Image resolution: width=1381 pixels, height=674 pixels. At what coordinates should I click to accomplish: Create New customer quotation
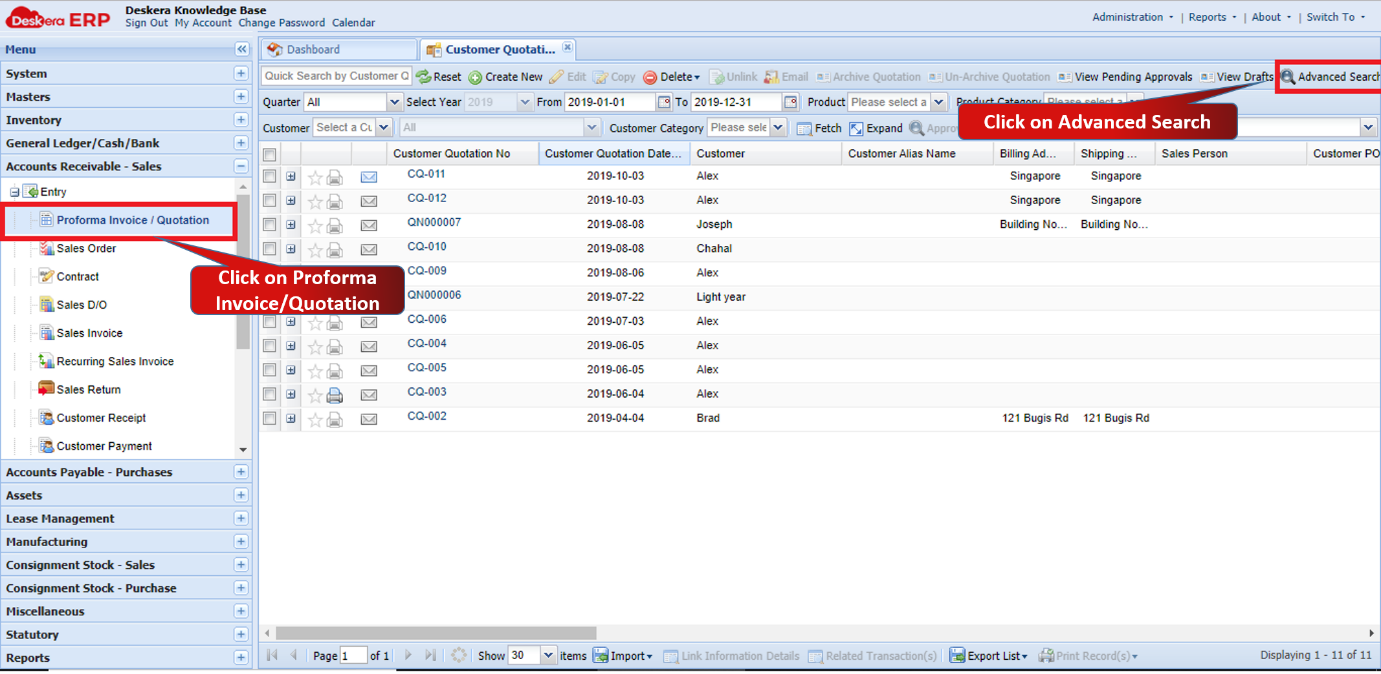point(505,77)
